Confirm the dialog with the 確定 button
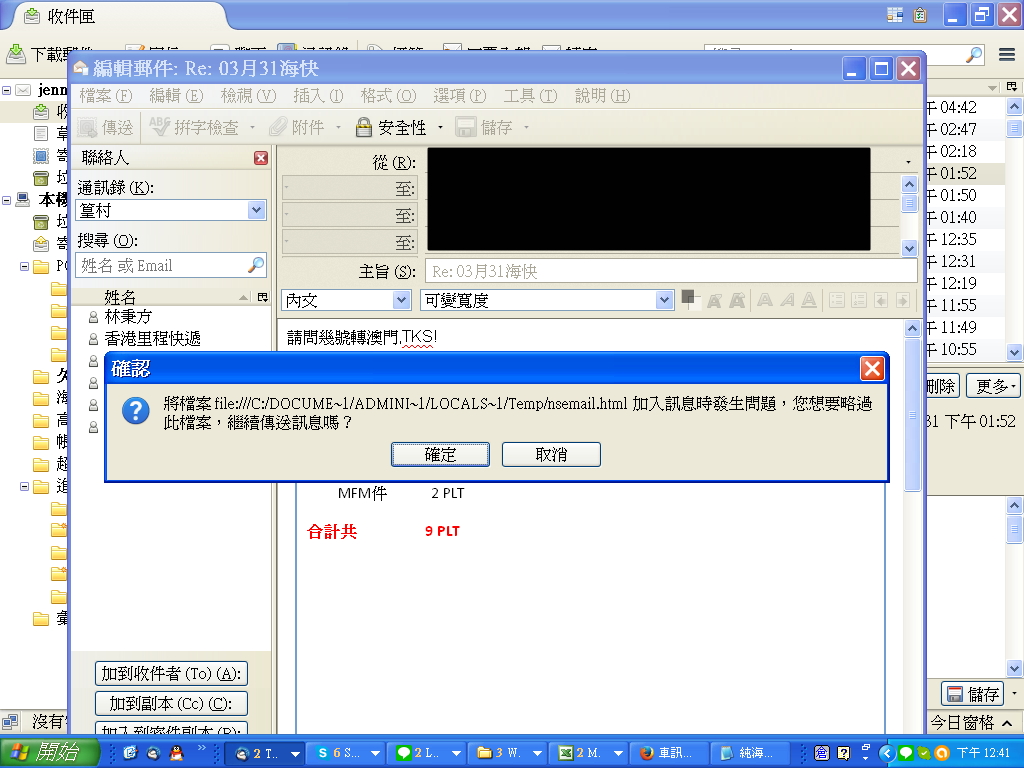The width and height of the screenshot is (1024, 768). [440, 455]
